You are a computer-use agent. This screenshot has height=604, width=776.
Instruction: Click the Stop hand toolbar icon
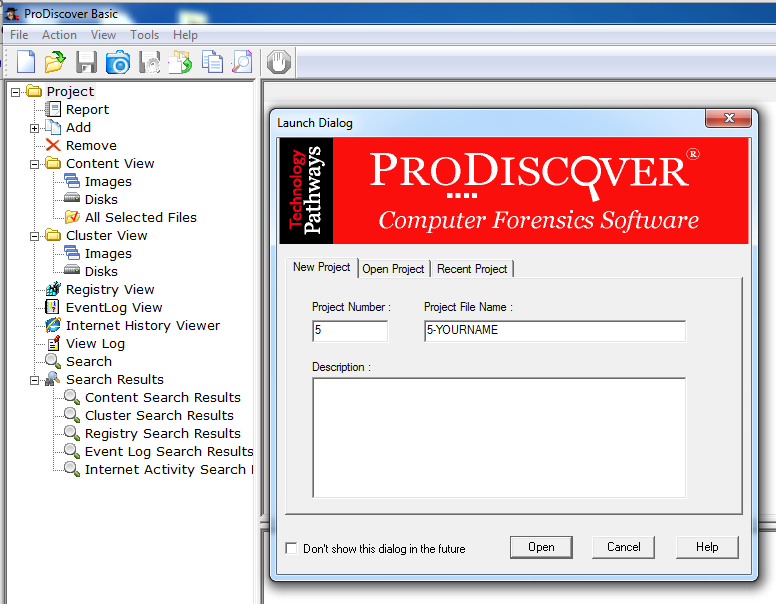(279, 63)
